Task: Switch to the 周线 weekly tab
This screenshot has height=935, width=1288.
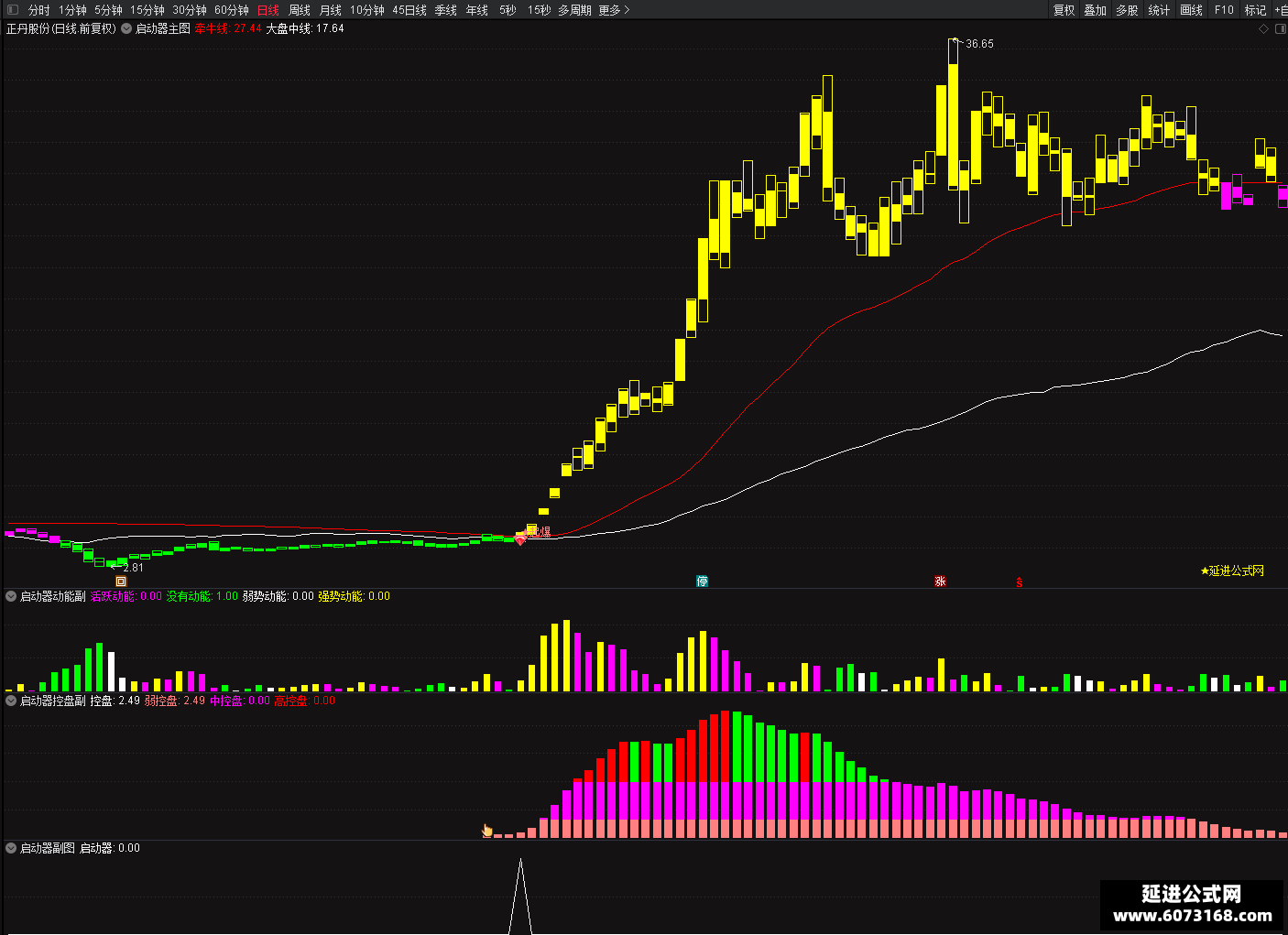Action: click(300, 10)
